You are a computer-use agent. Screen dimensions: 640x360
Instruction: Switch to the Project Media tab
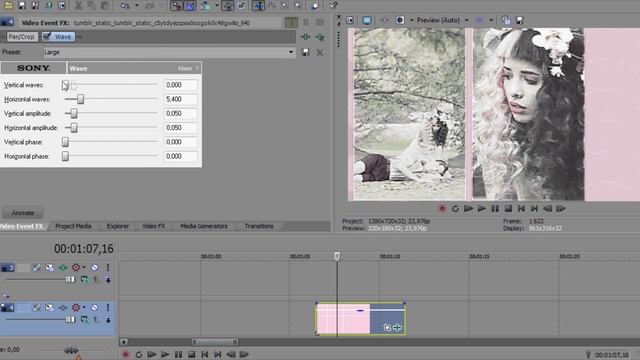[73, 226]
